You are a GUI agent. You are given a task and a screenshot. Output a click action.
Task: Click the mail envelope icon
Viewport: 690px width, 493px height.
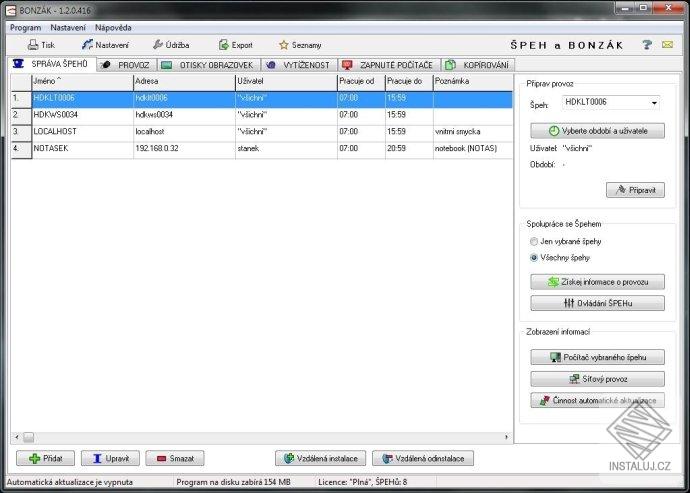667,44
